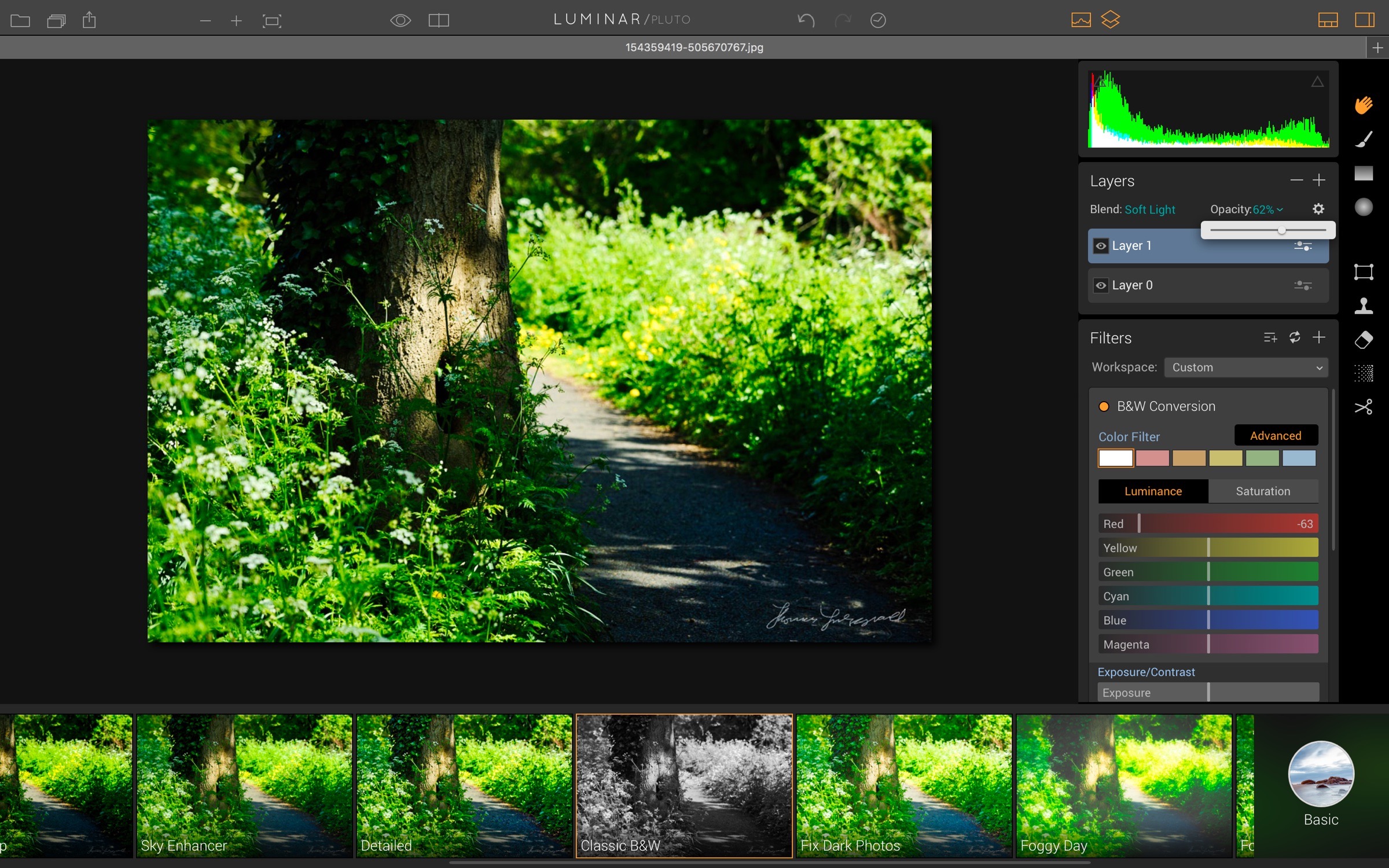Open Layer 1 adjustment options icon
Viewport: 1389px width, 868px height.
[x=1303, y=246]
